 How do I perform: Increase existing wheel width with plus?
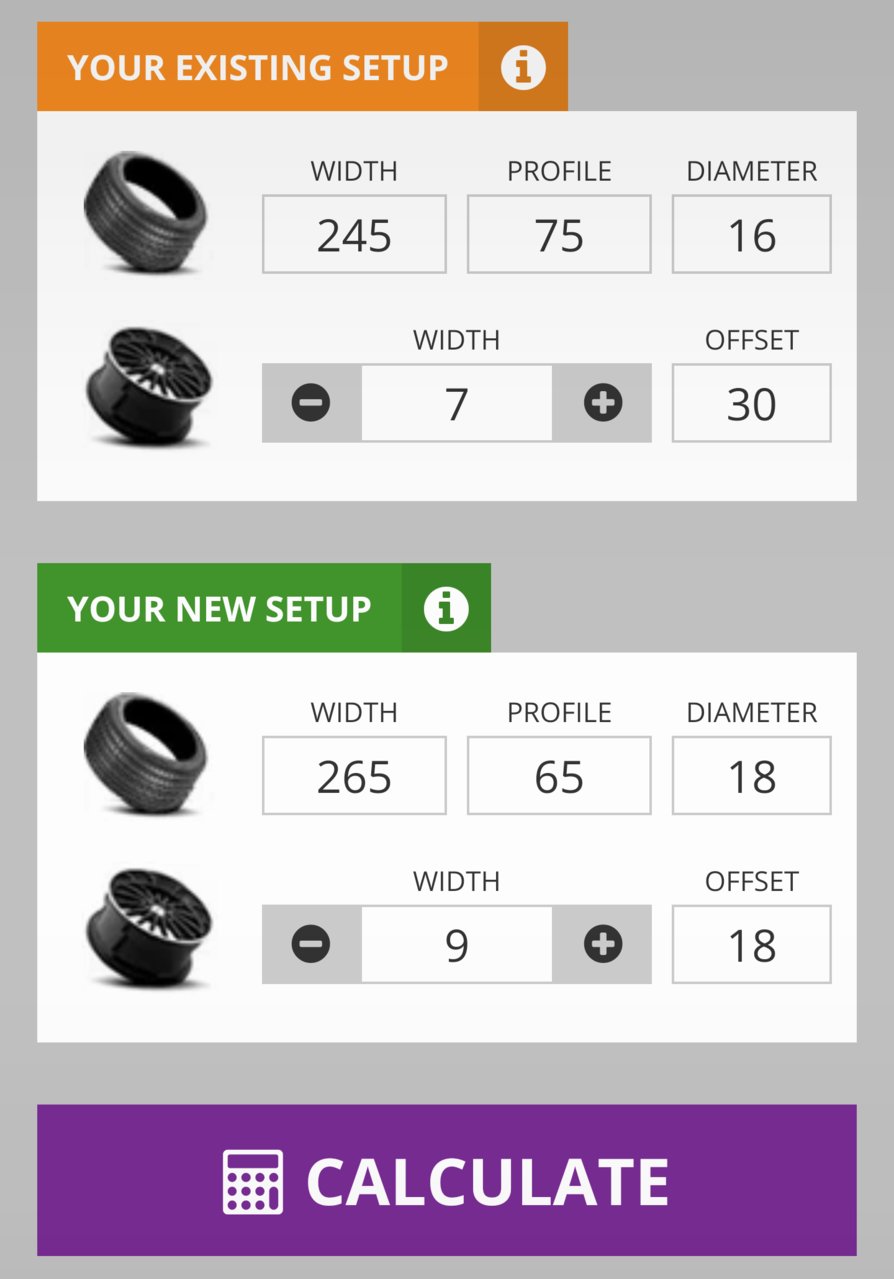[x=602, y=403]
